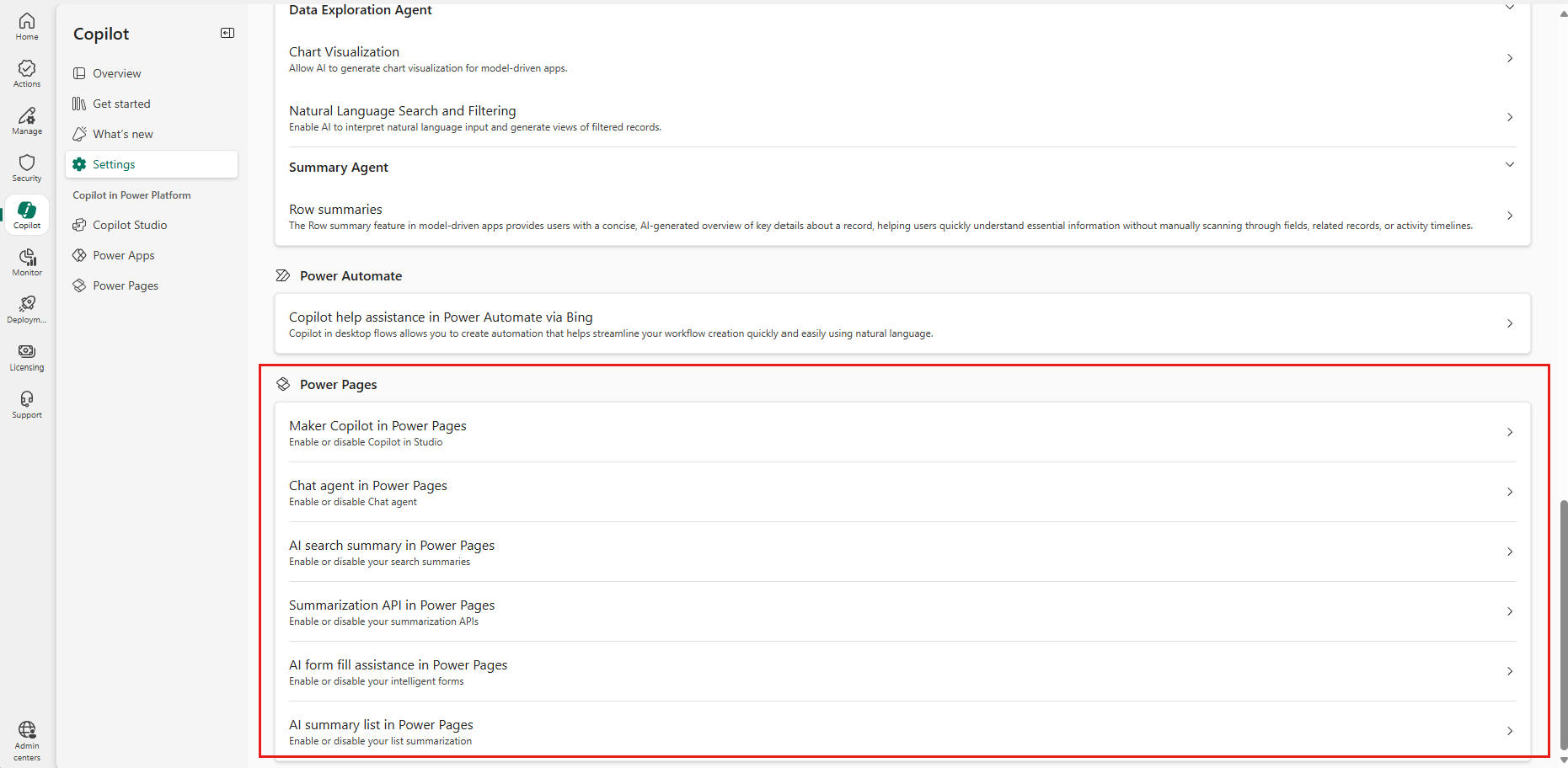Open the Row summaries setting
The image size is (1568, 768).
(x=902, y=216)
